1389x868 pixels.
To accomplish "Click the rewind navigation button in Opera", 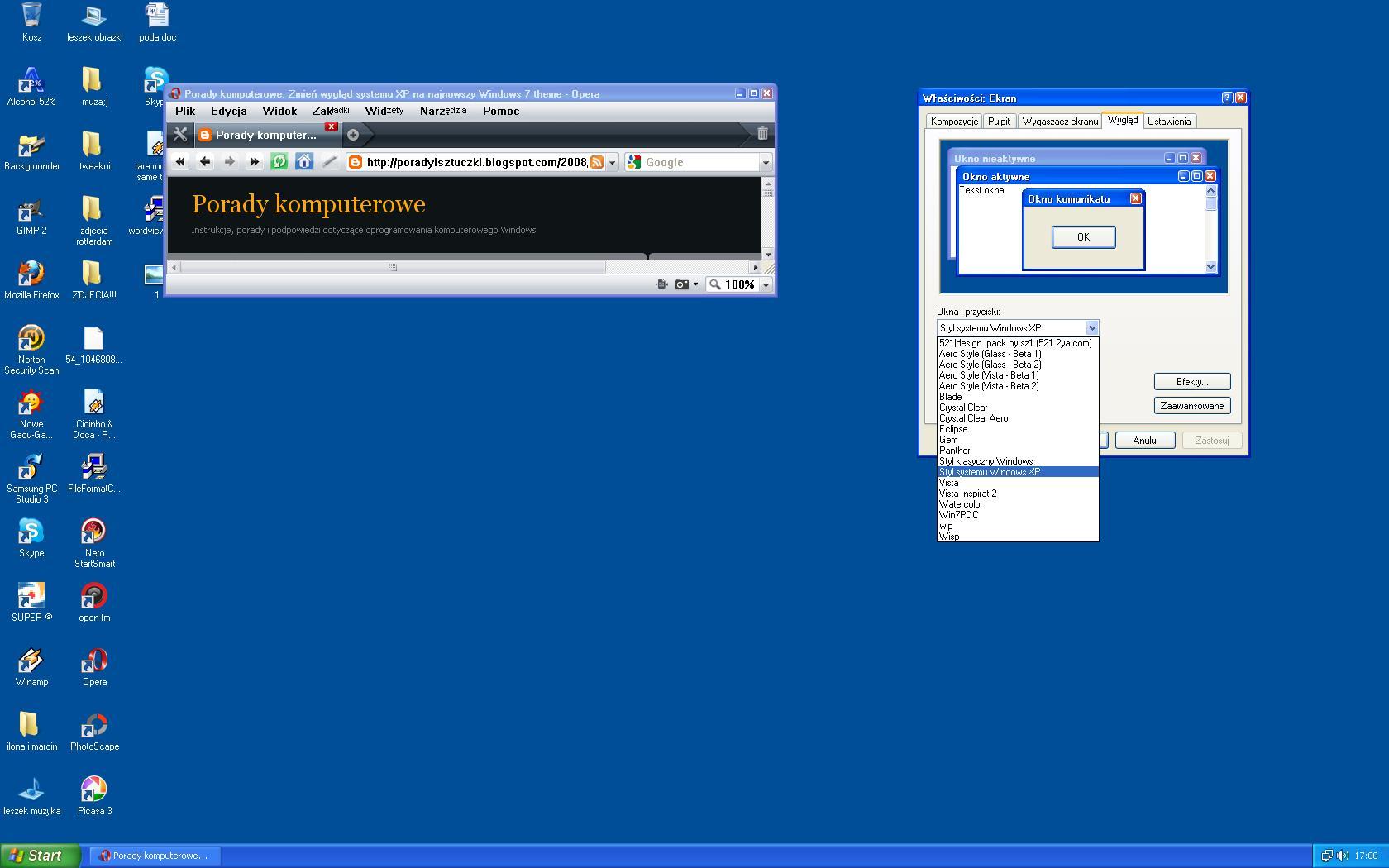I will pos(180,162).
